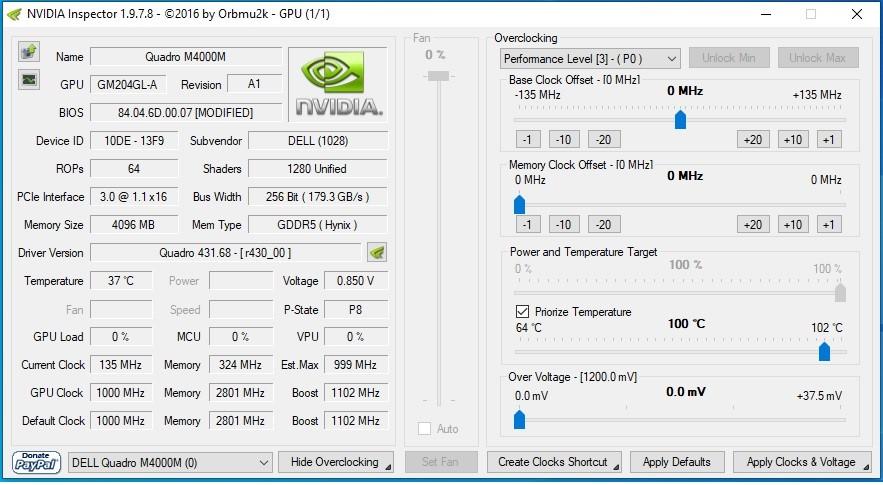The width and height of the screenshot is (883, 485).
Task: Open the sensor monitoring graph icon
Action: click(x=29, y=79)
